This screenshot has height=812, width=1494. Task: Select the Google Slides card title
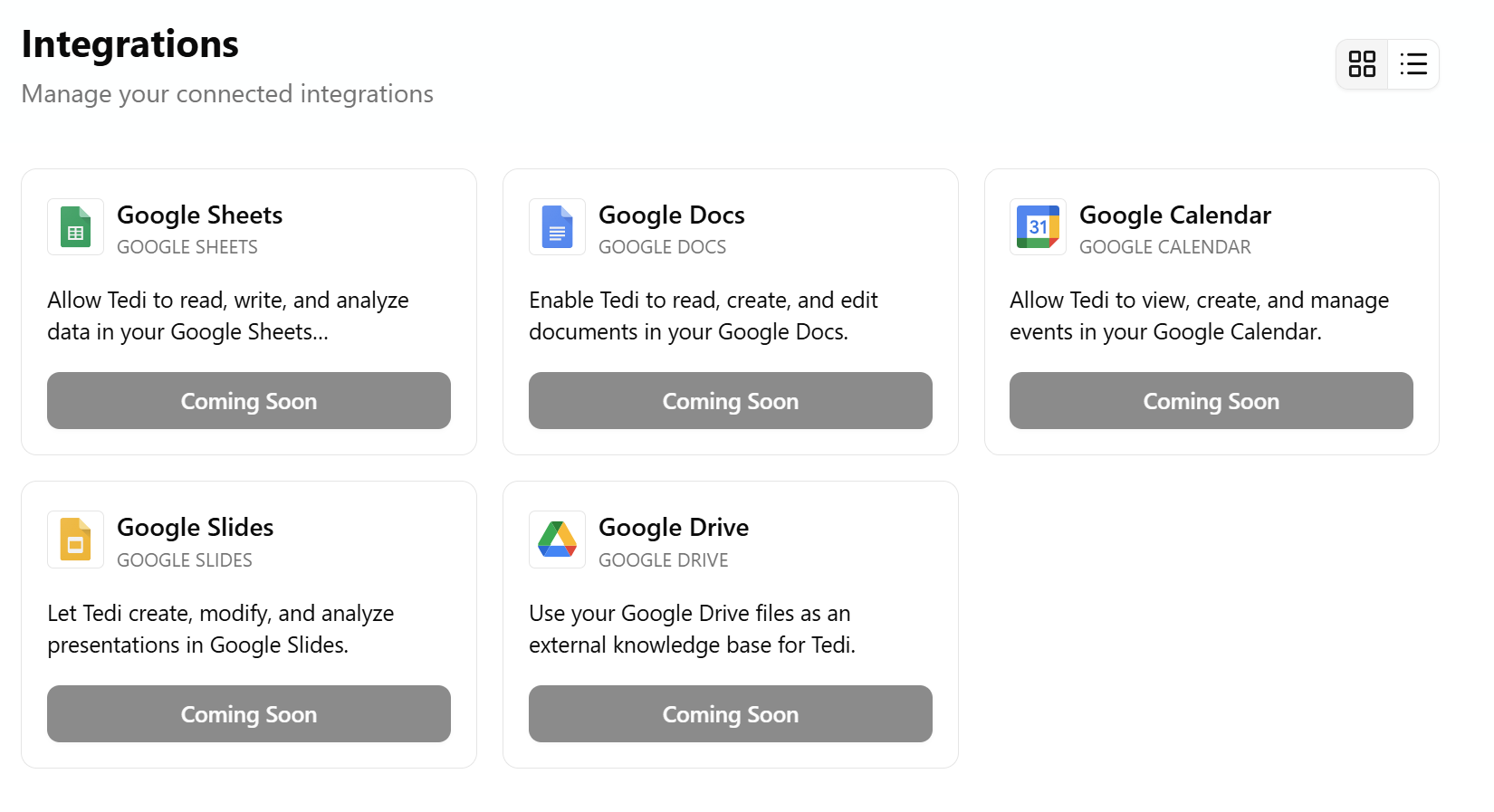click(196, 528)
